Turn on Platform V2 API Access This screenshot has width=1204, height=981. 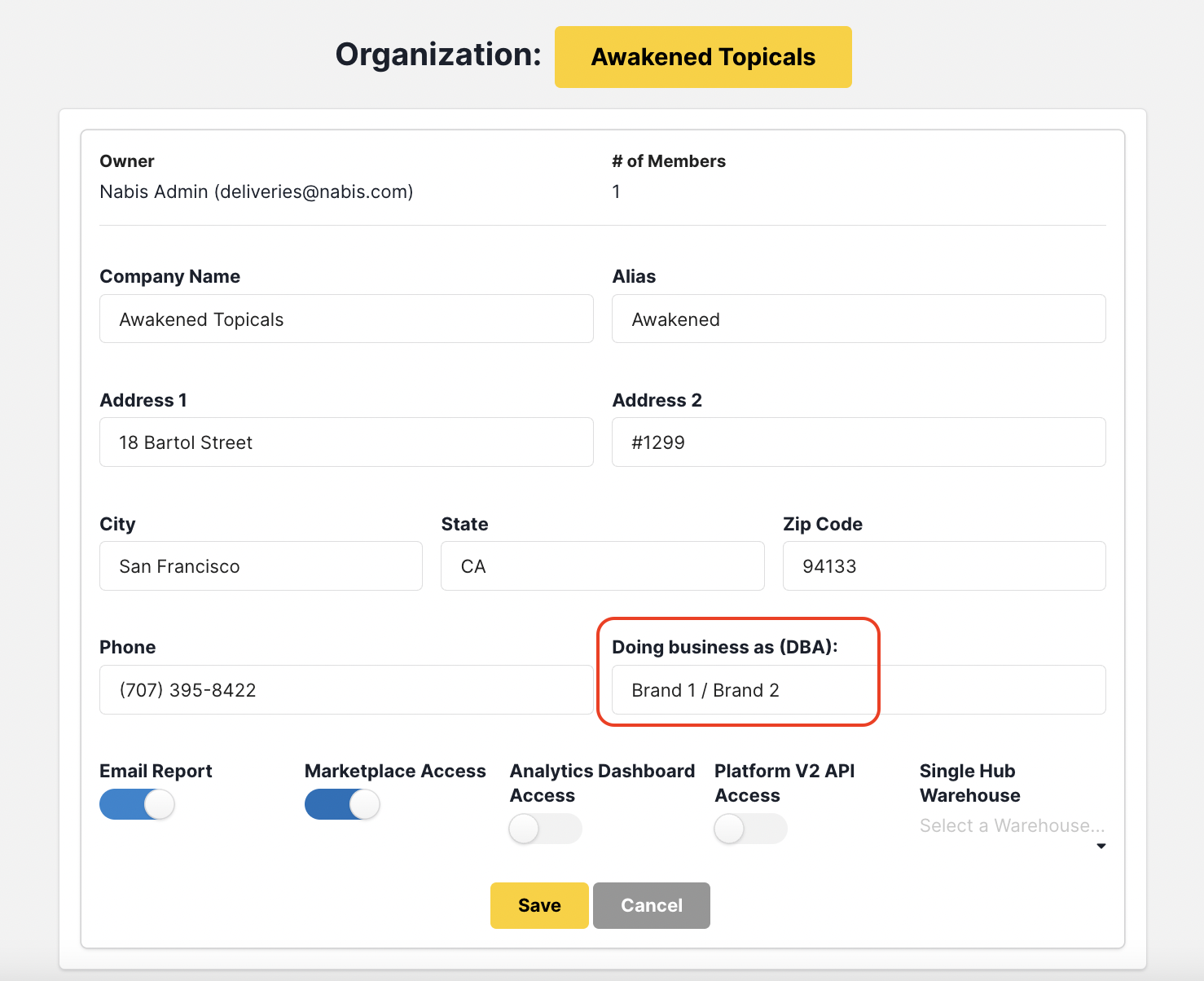pos(750,829)
